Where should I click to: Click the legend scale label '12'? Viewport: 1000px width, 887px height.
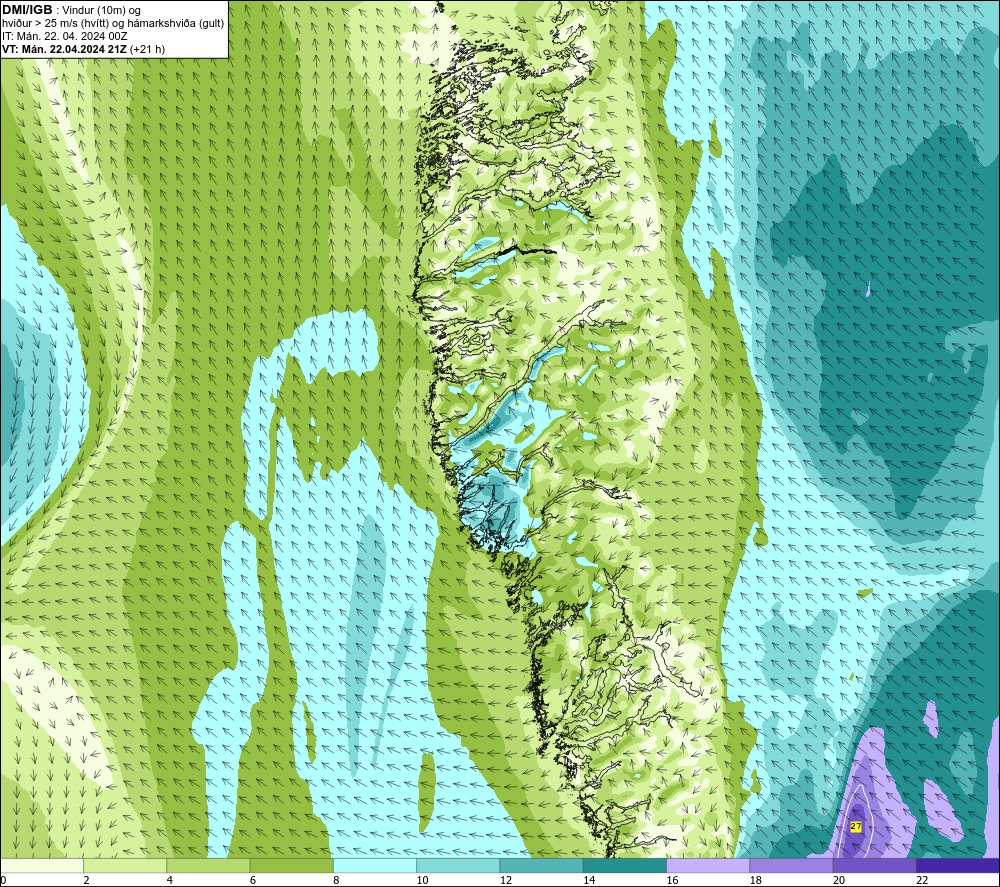[506, 880]
